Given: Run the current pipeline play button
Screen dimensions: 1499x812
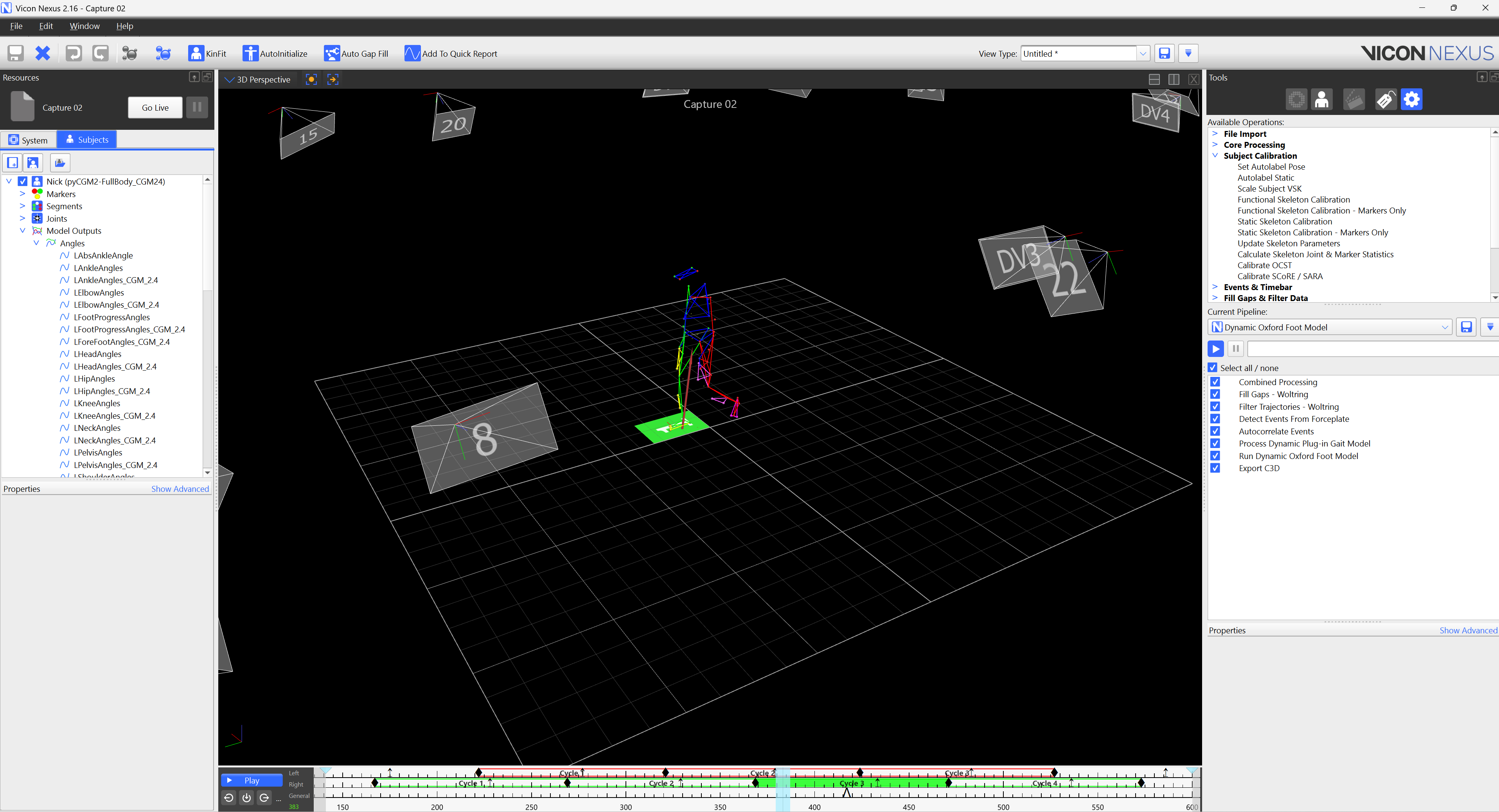Looking at the screenshot, I should (1216, 348).
